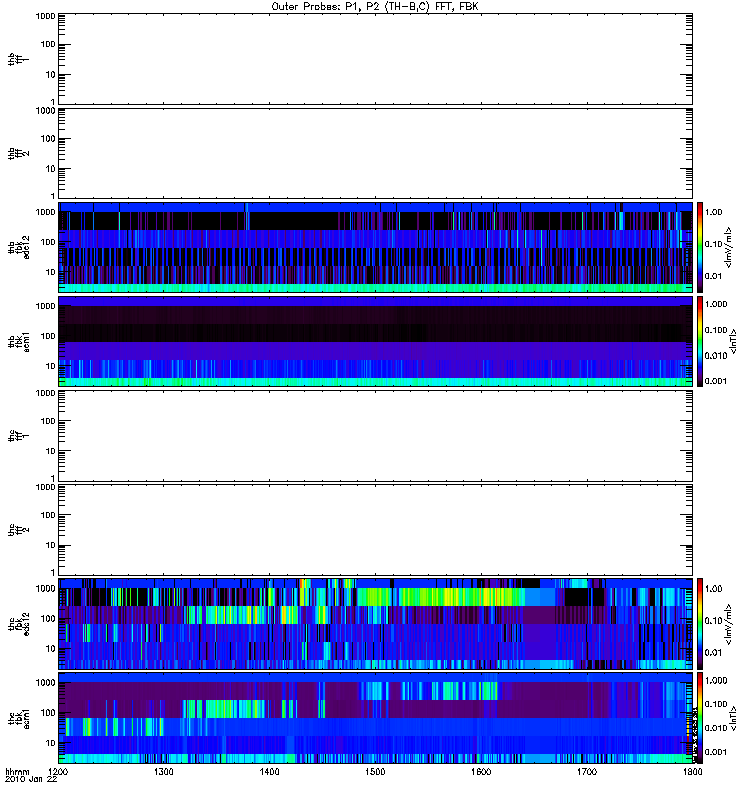The image size is (750, 800).
Task: Click the thc fbk scm1 color bar
Action: coord(700,718)
